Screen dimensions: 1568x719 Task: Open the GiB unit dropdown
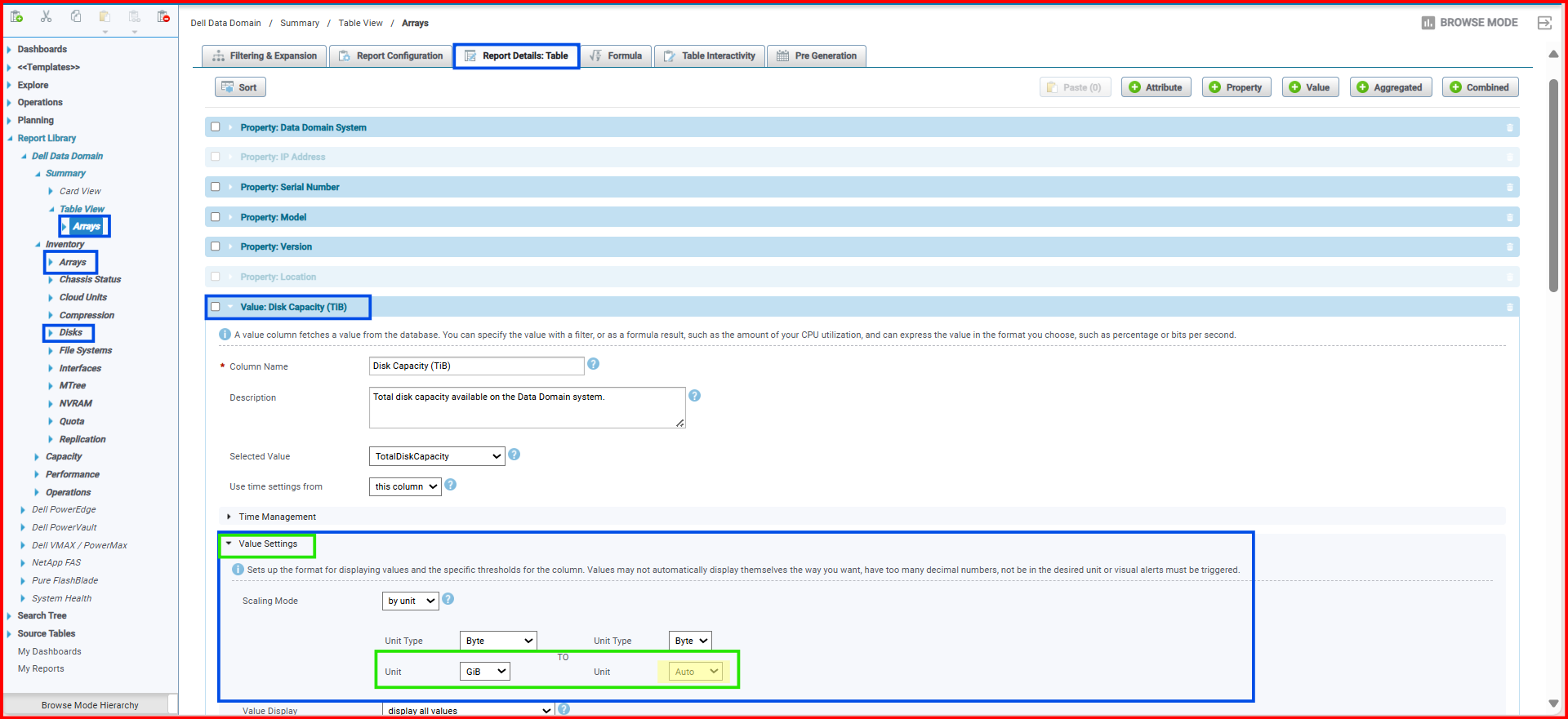[x=485, y=672]
